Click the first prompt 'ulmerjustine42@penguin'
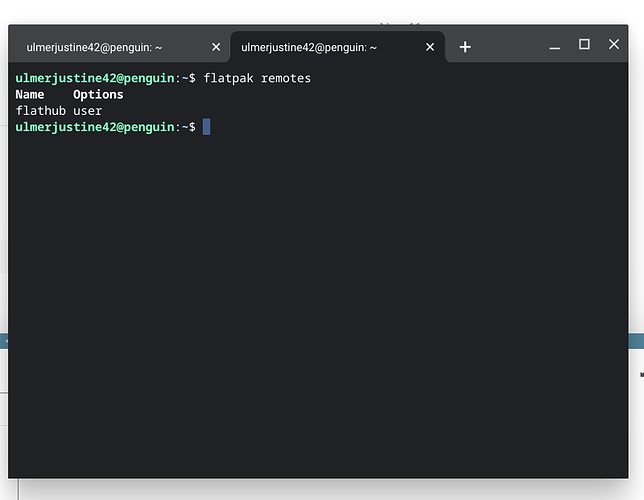This screenshot has width=644, height=500. tap(95, 78)
